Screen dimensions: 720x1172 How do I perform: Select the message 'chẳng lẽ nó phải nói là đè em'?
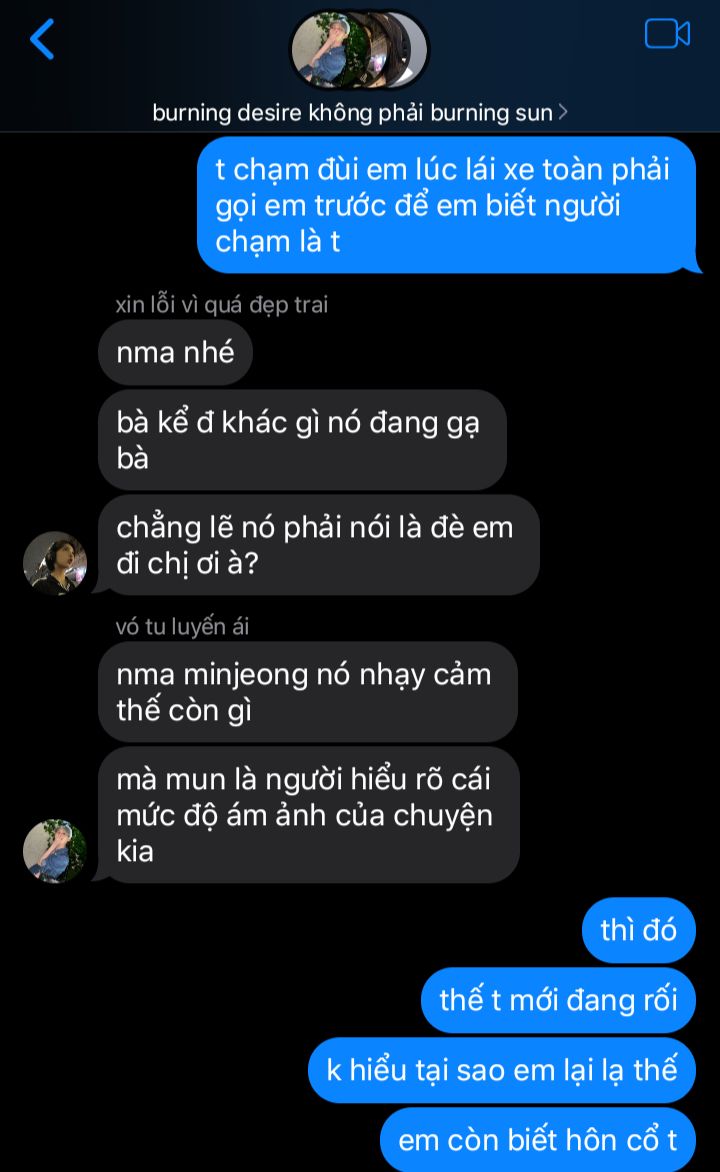pos(319,545)
